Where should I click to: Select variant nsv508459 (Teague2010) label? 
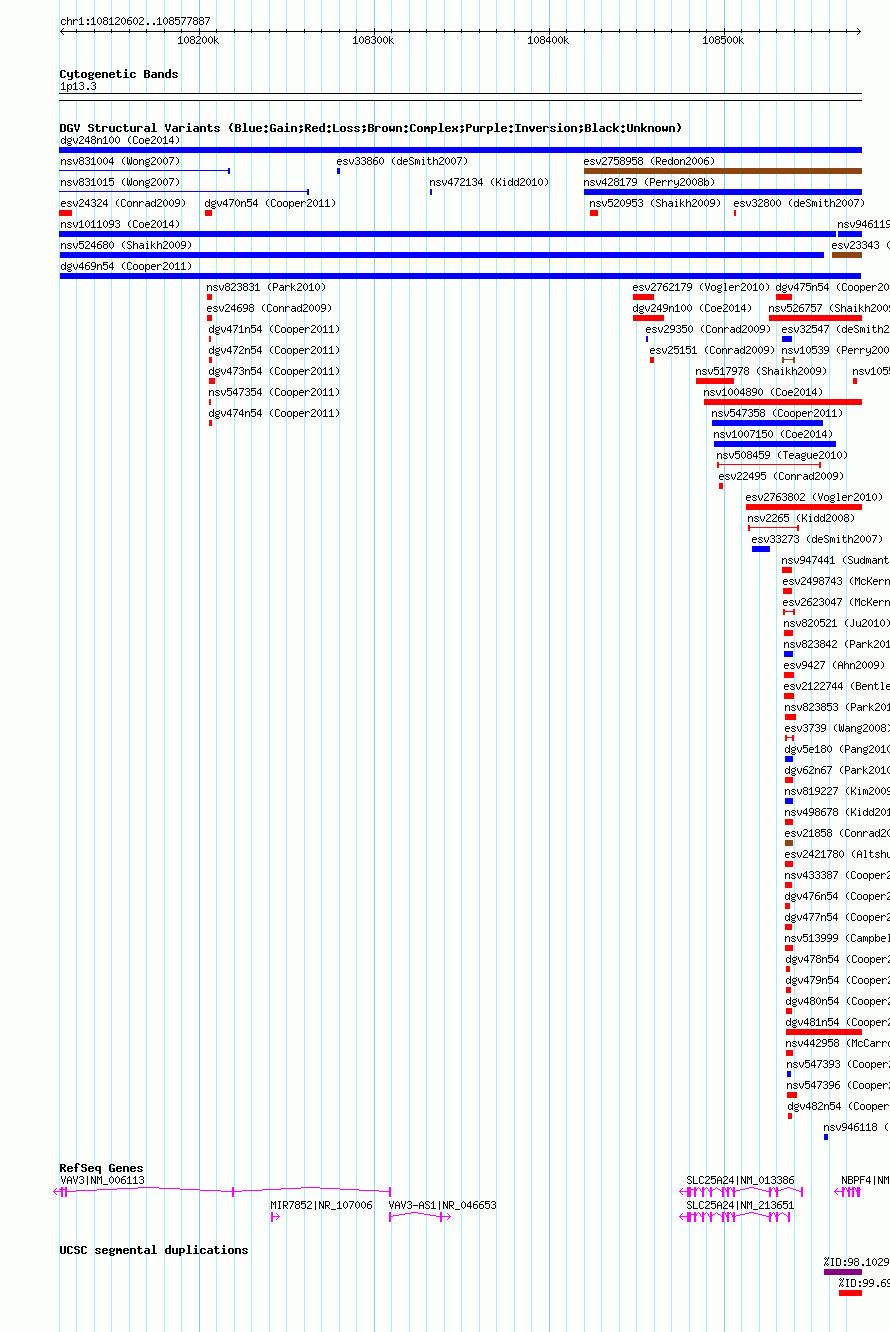click(x=782, y=455)
